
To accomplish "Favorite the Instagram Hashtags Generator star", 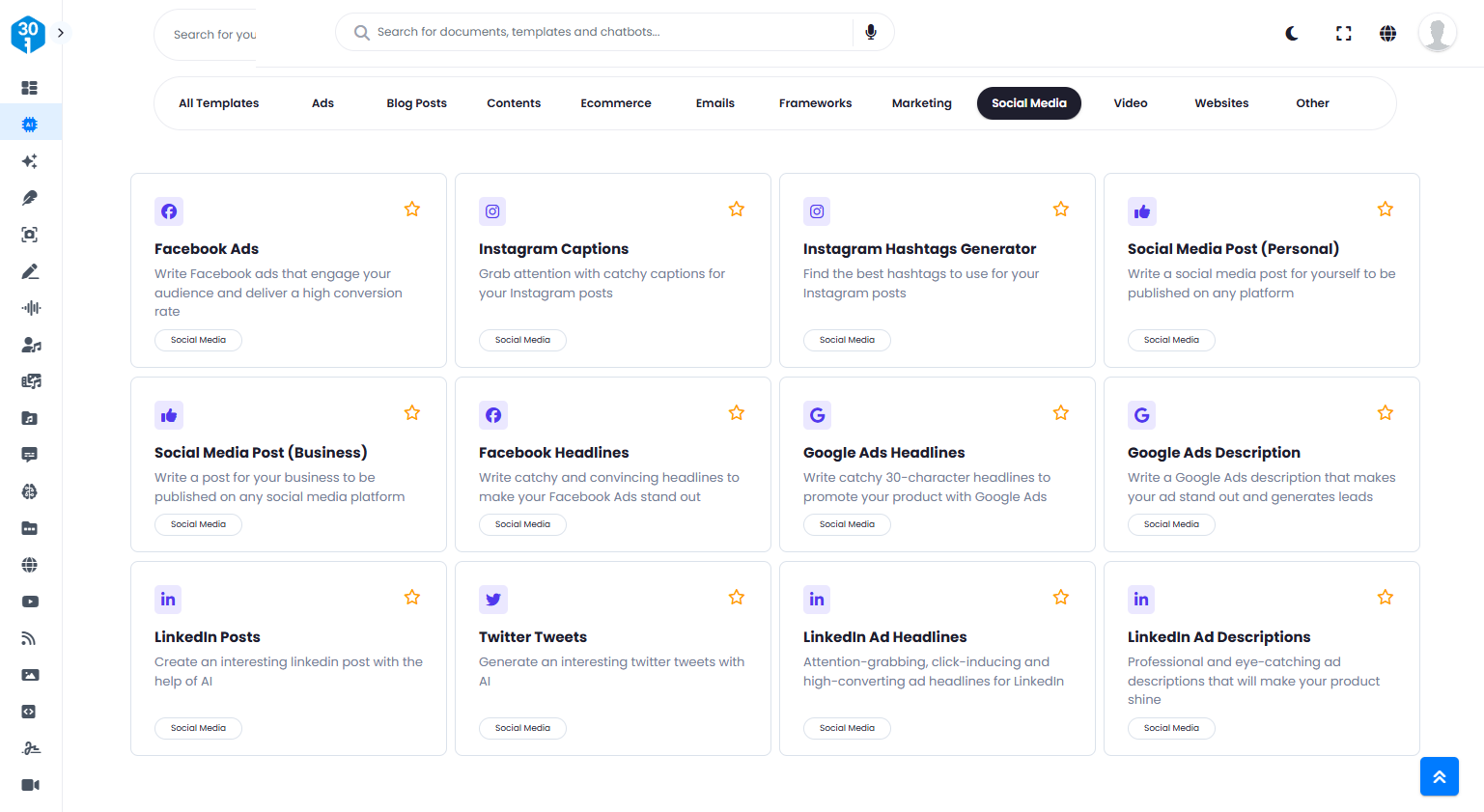I will point(1061,210).
